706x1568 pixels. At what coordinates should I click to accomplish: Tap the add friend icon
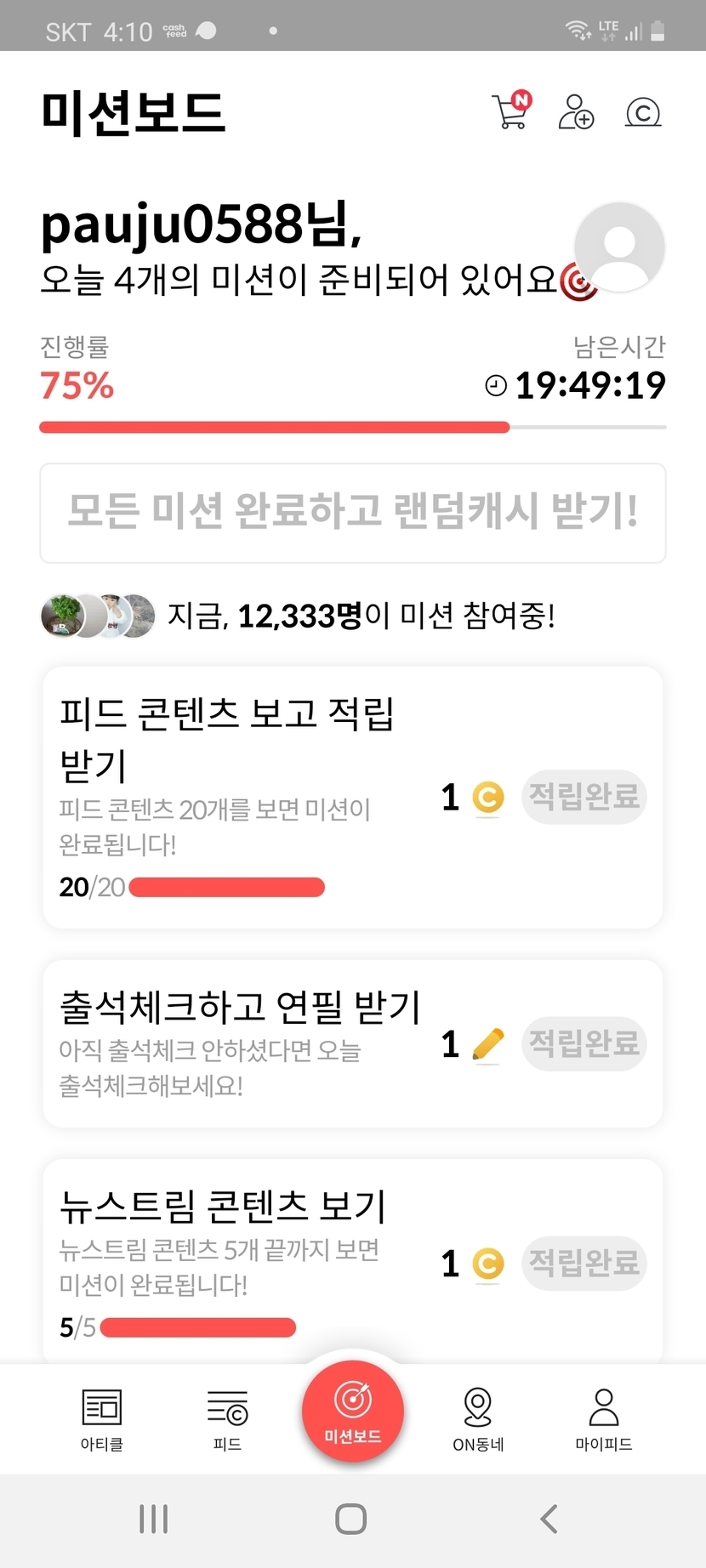pyautogui.click(x=576, y=111)
